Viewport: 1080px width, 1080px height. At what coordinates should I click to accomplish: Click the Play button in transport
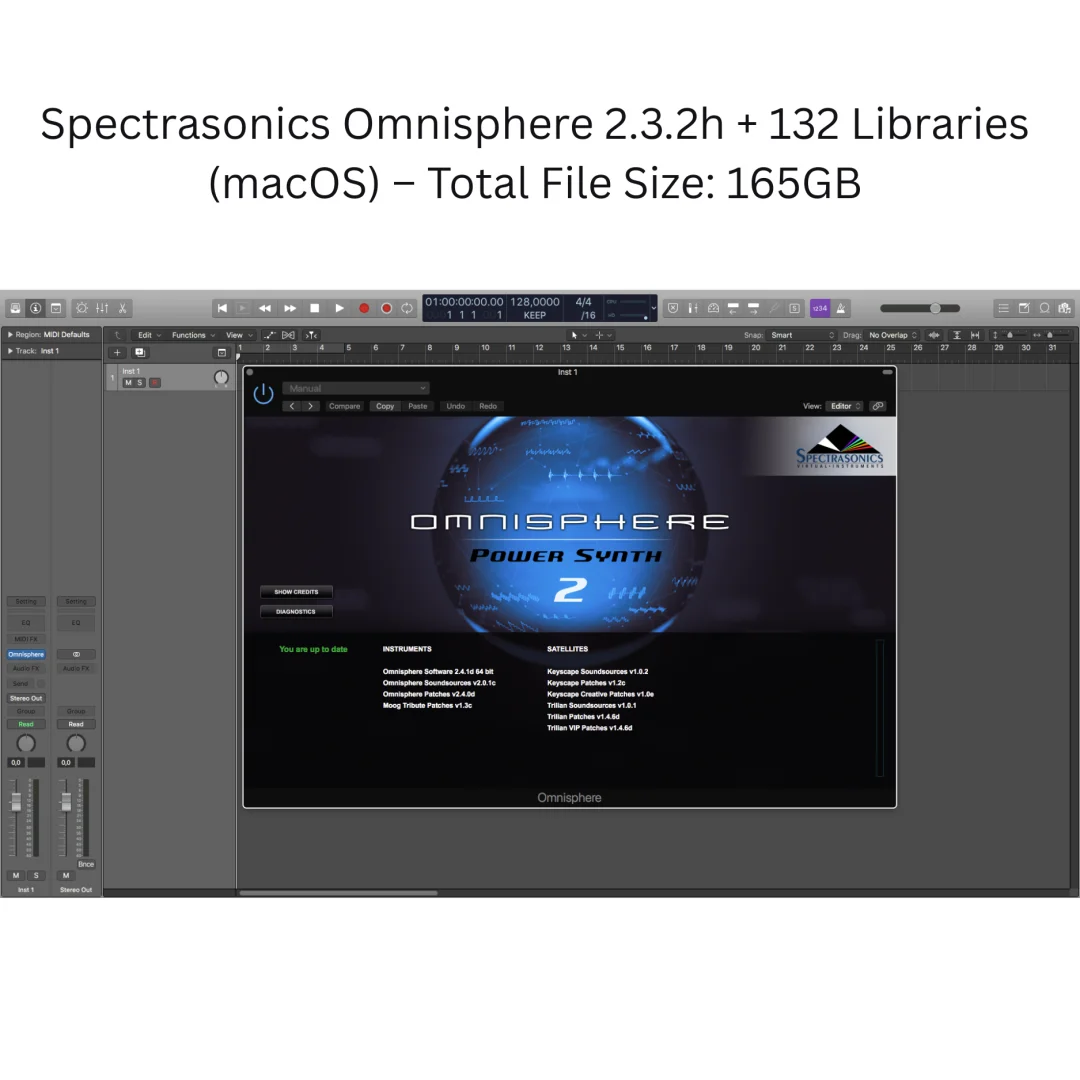click(x=339, y=308)
